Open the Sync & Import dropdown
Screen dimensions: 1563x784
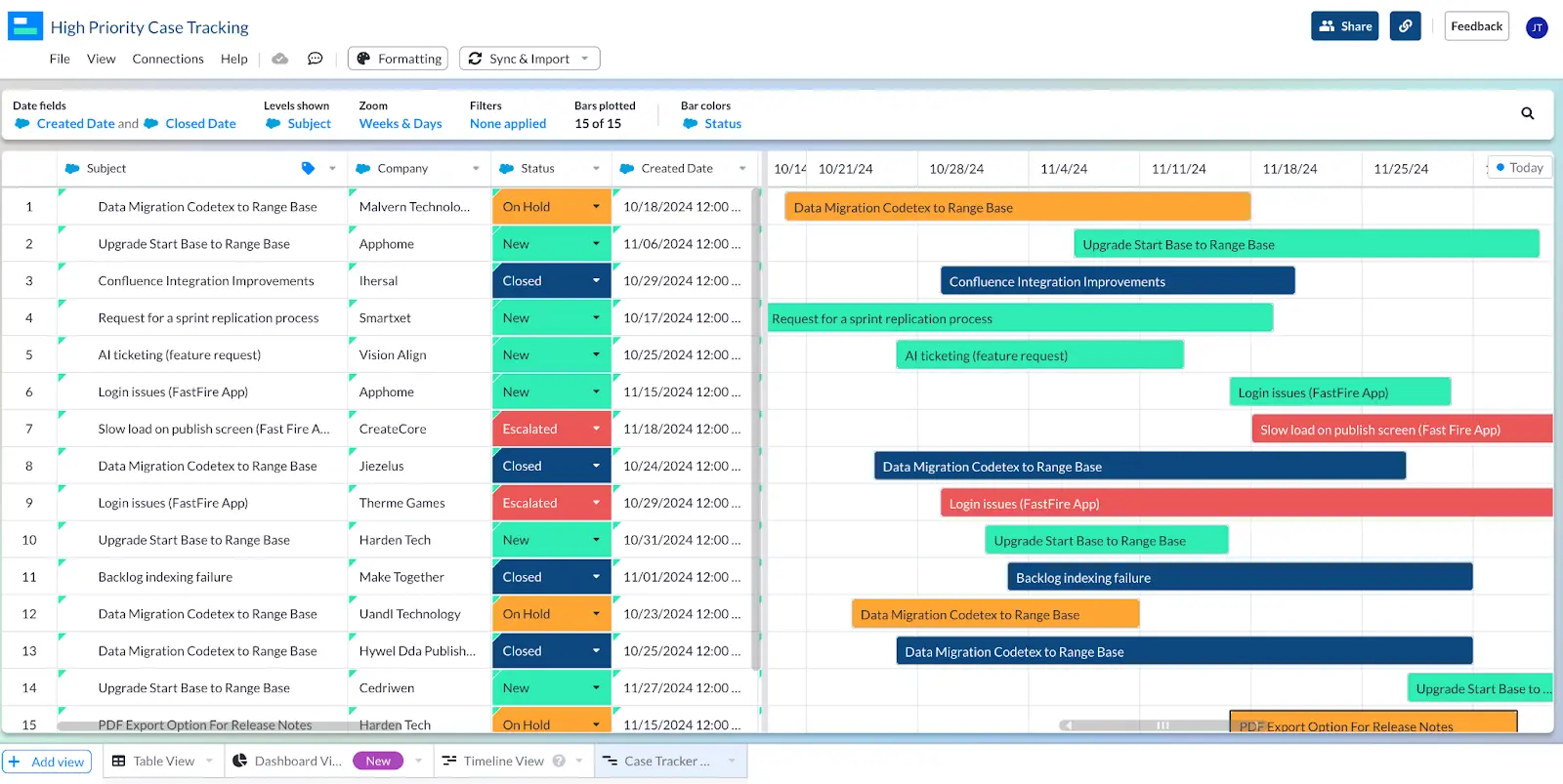[x=529, y=59]
